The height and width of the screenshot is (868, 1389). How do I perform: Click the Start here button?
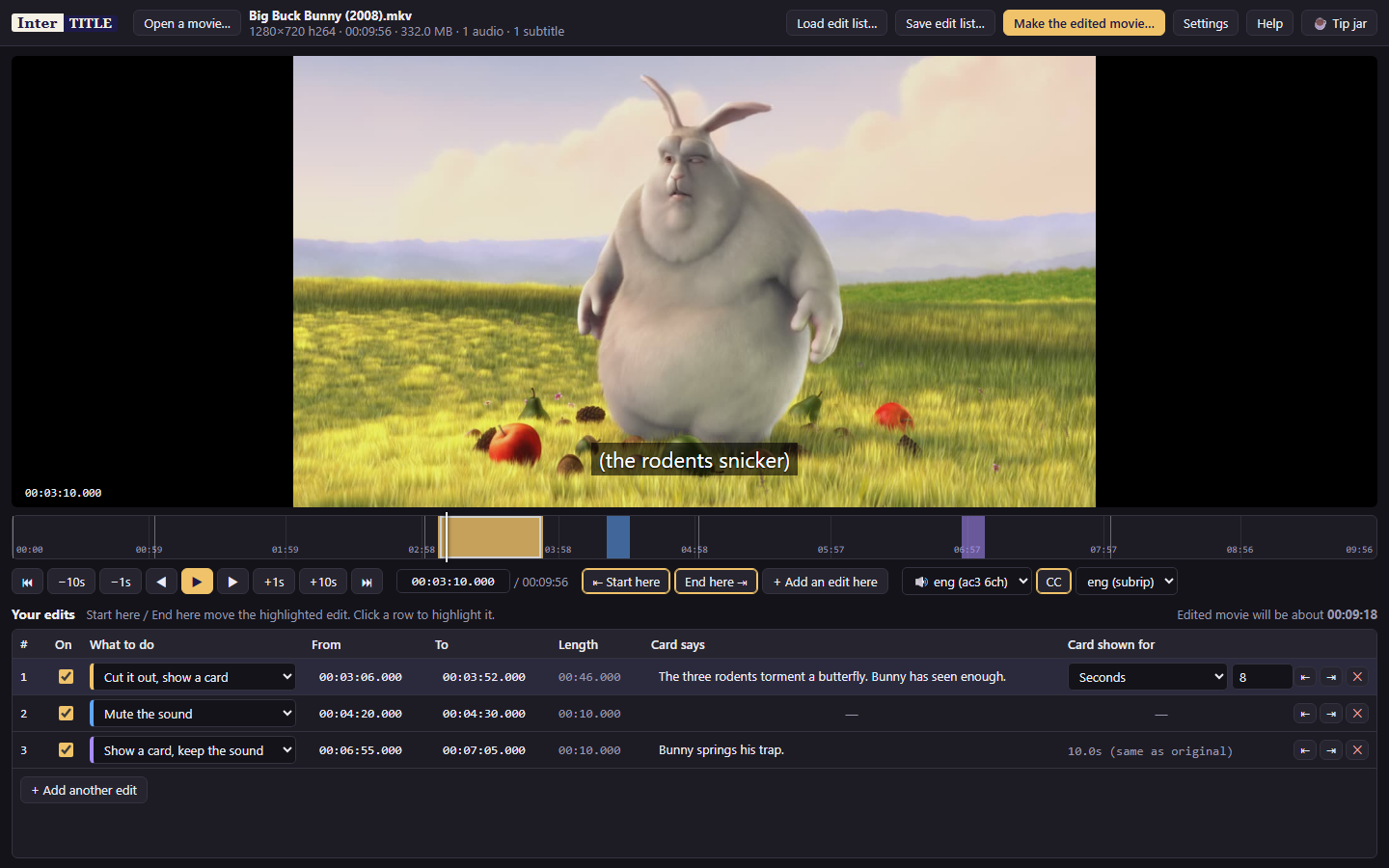[x=626, y=582]
